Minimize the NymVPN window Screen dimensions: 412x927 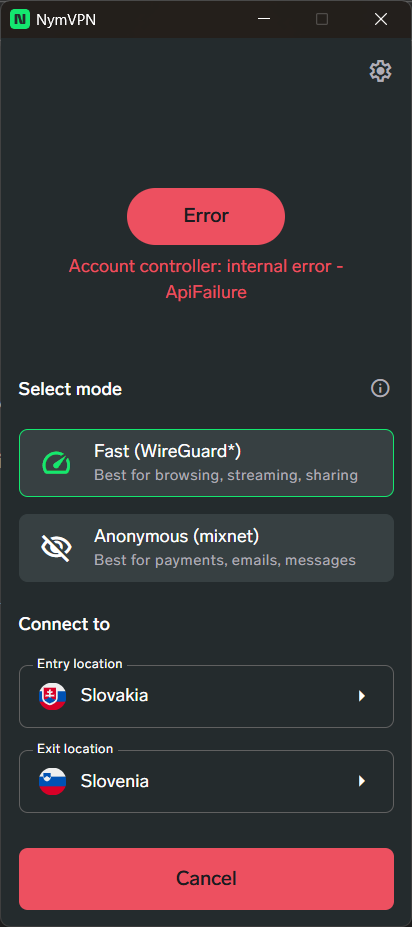264,20
